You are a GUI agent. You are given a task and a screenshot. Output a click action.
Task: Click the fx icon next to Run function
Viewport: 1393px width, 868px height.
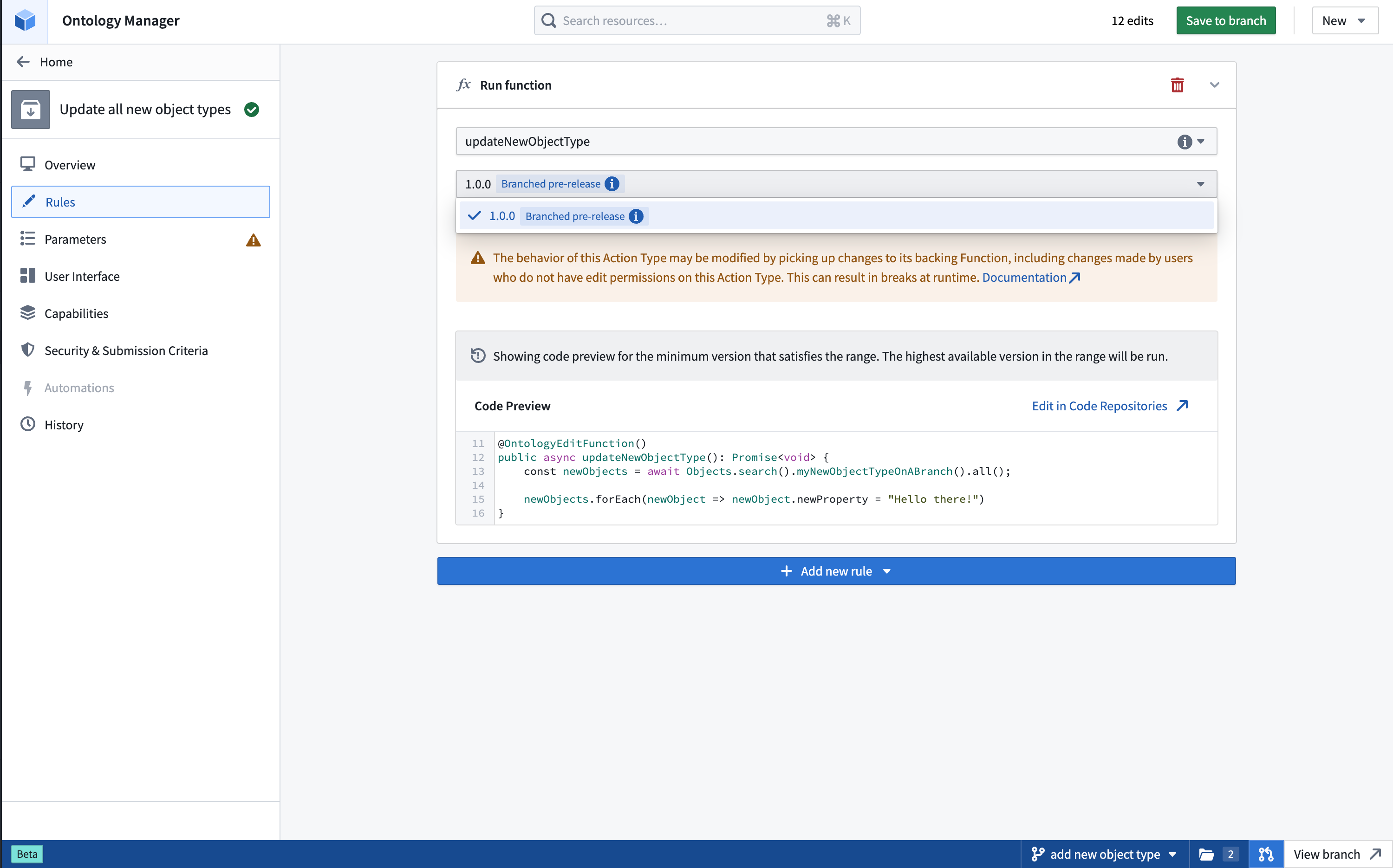(x=463, y=84)
